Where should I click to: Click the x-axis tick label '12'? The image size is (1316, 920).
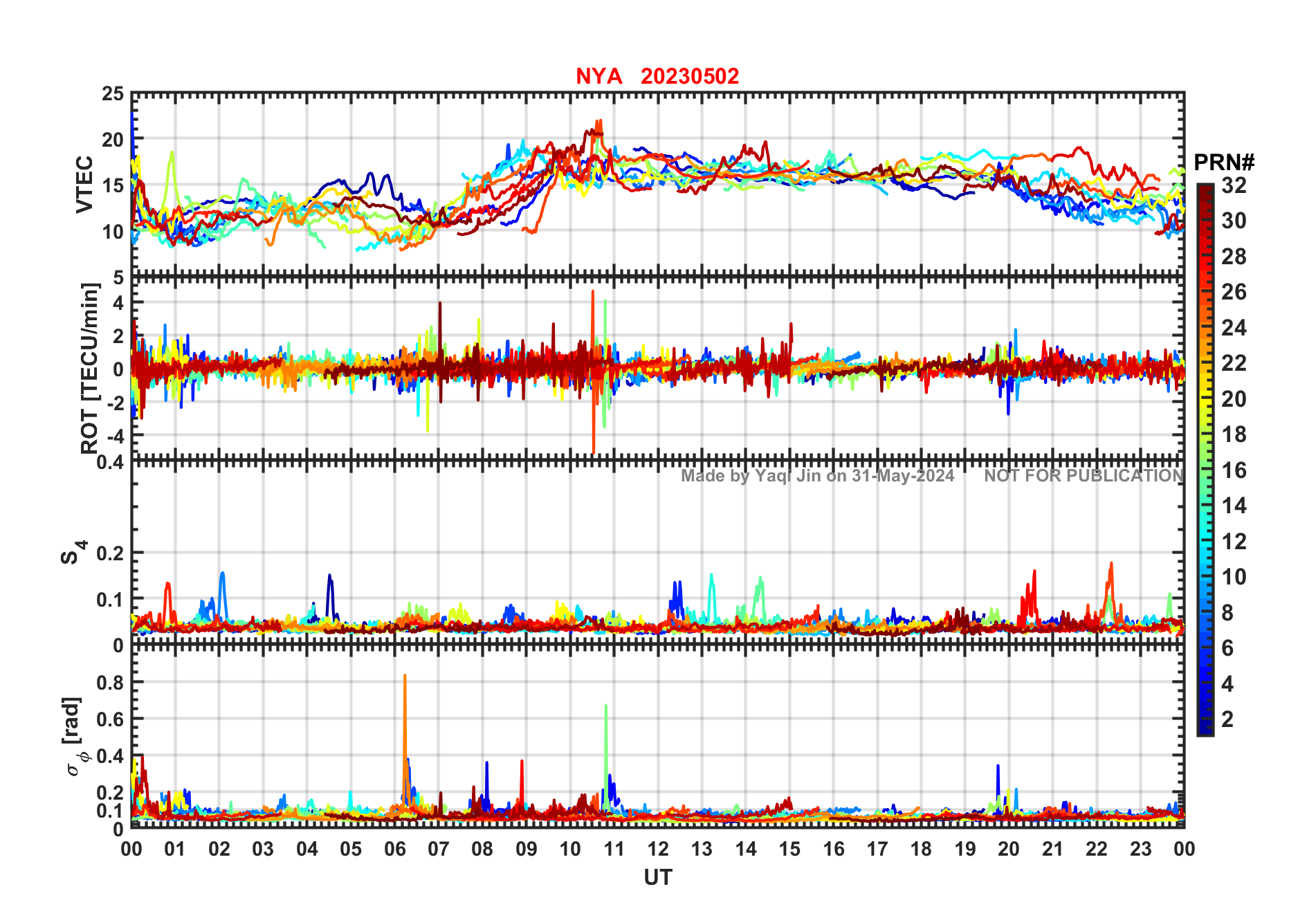click(658, 849)
